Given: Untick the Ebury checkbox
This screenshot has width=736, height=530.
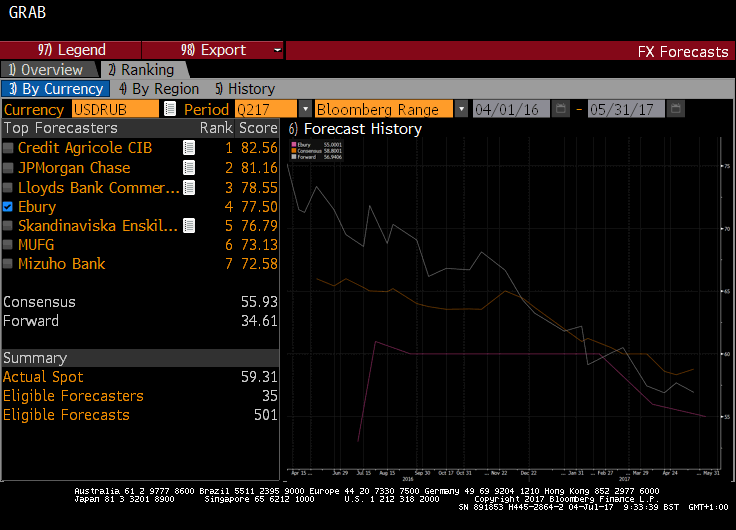Looking at the screenshot, I should 8,207.
